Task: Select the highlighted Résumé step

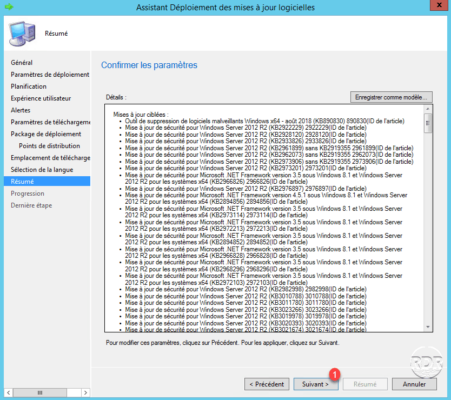Action: click(x=47, y=181)
